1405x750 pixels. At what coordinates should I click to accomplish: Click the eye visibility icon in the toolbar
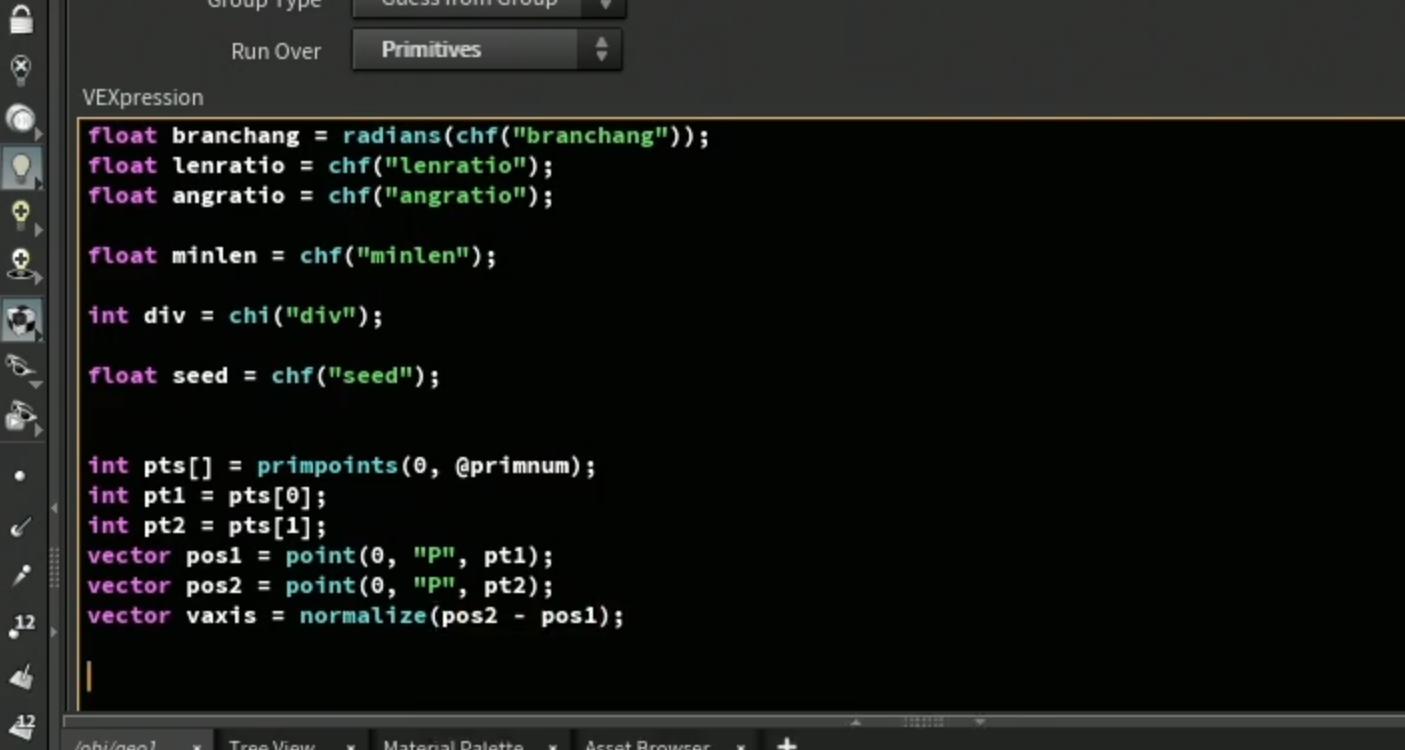click(x=21, y=368)
